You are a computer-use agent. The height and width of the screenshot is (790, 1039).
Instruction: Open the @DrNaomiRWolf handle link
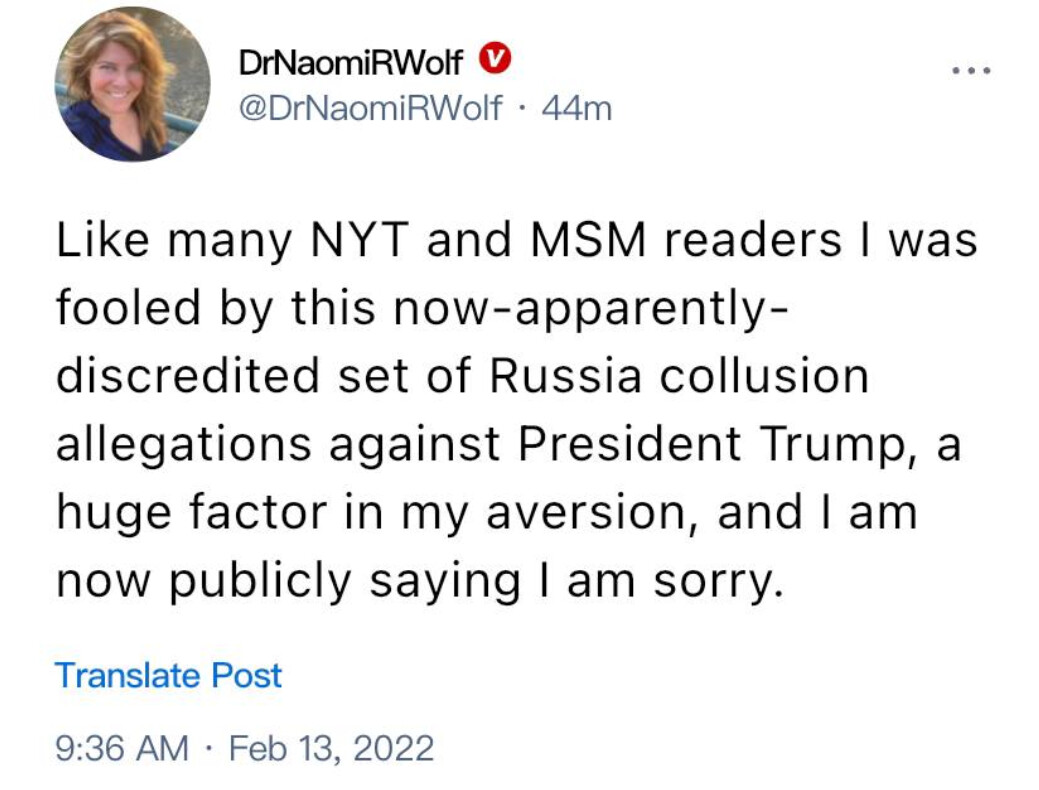tap(370, 108)
